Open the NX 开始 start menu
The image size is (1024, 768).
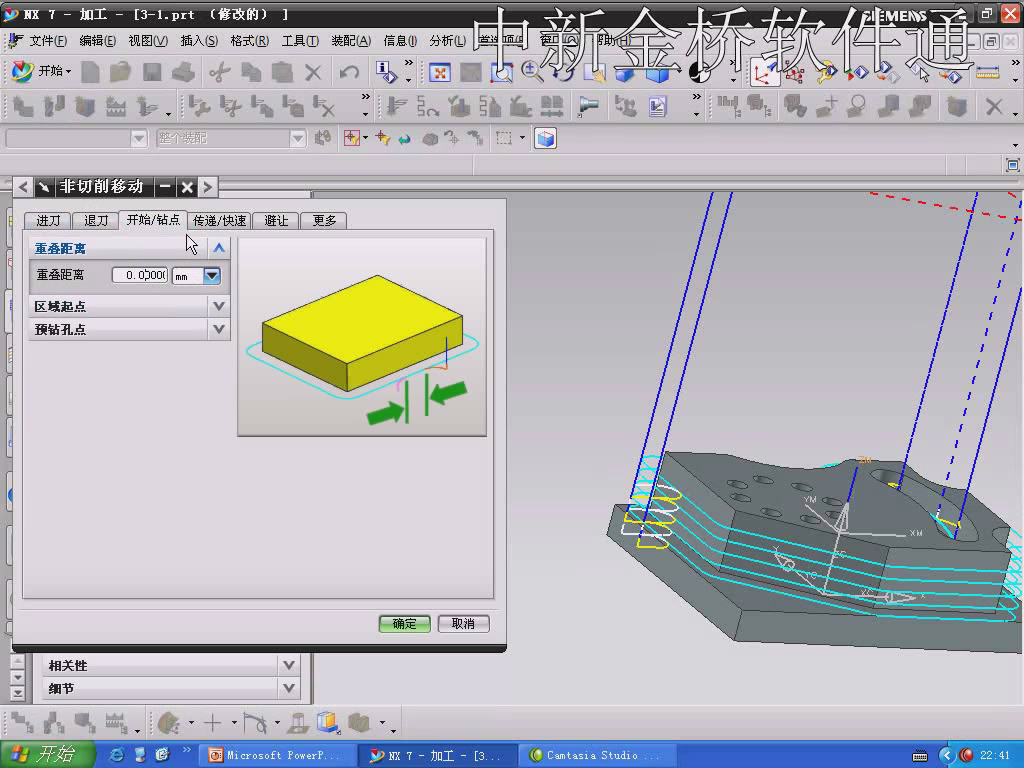coord(41,71)
